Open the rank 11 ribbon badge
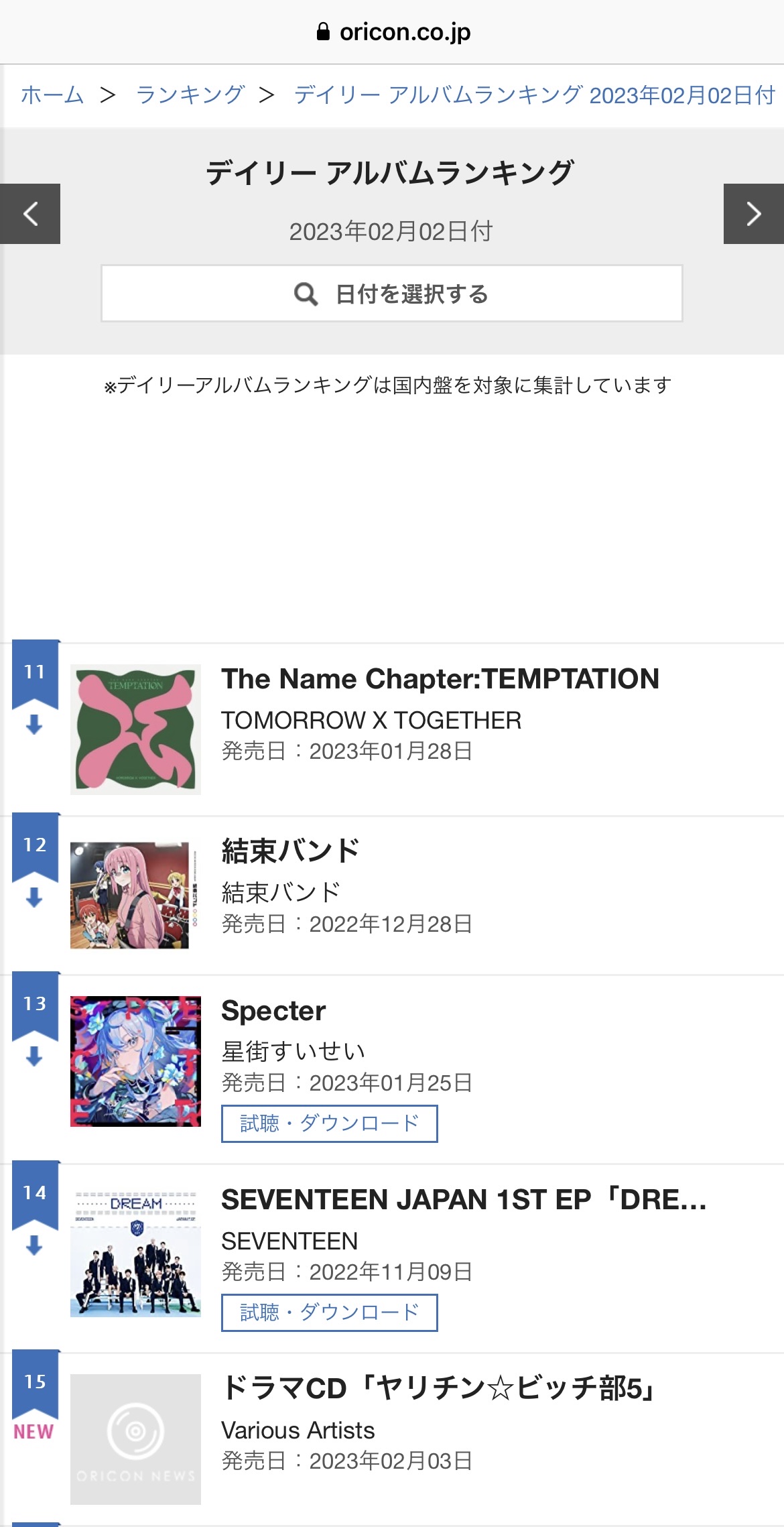 tap(35, 674)
